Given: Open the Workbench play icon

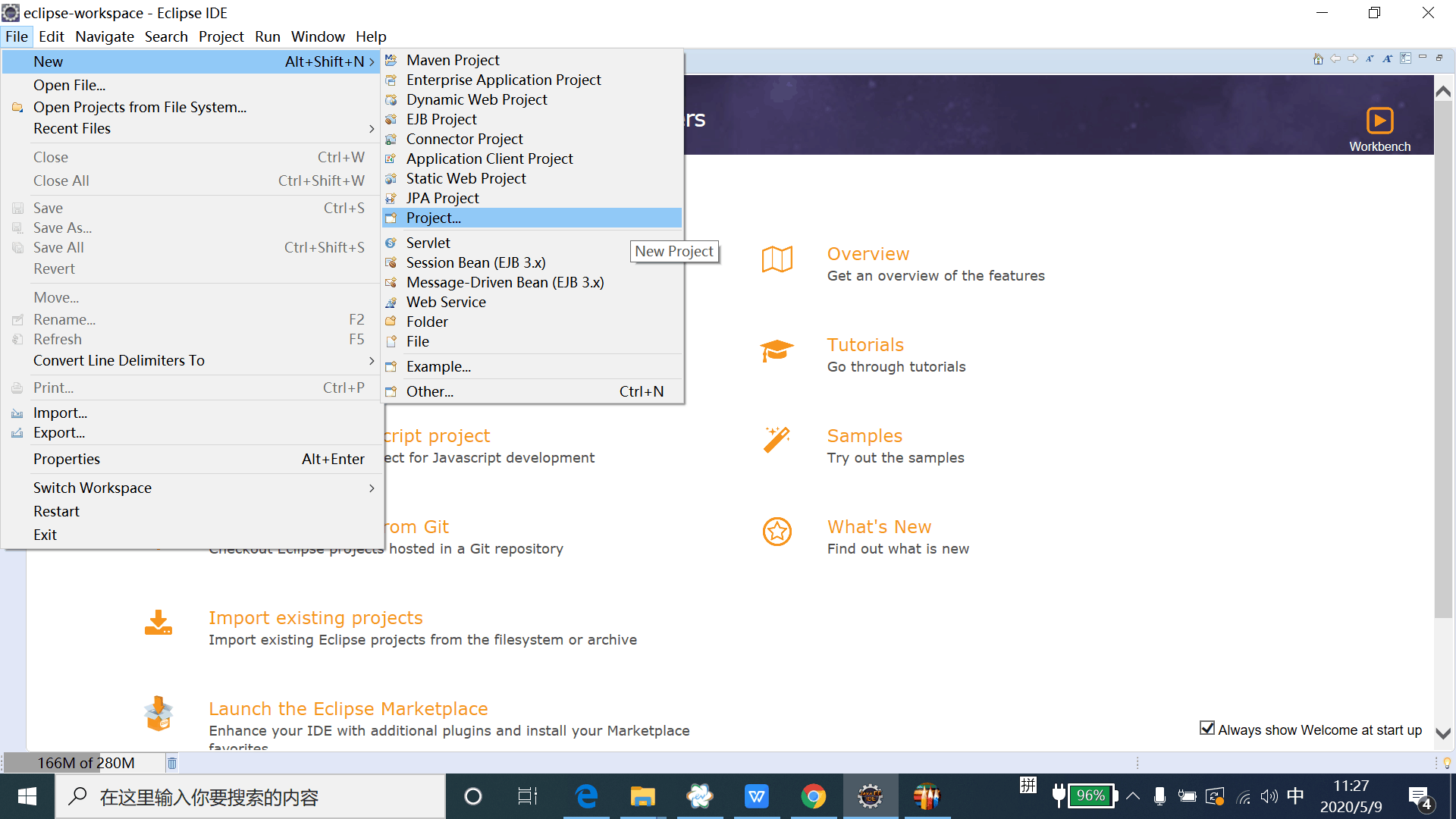Looking at the screenshot, I should pos(1380,121).
